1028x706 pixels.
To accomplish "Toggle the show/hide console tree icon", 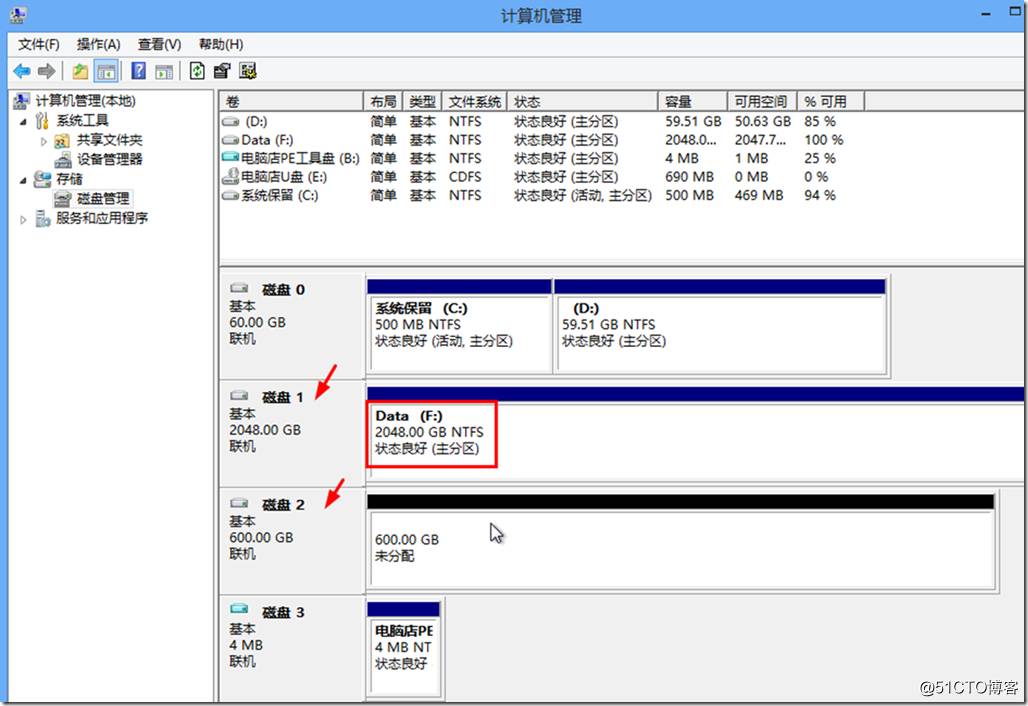I will tap(106, 71).
